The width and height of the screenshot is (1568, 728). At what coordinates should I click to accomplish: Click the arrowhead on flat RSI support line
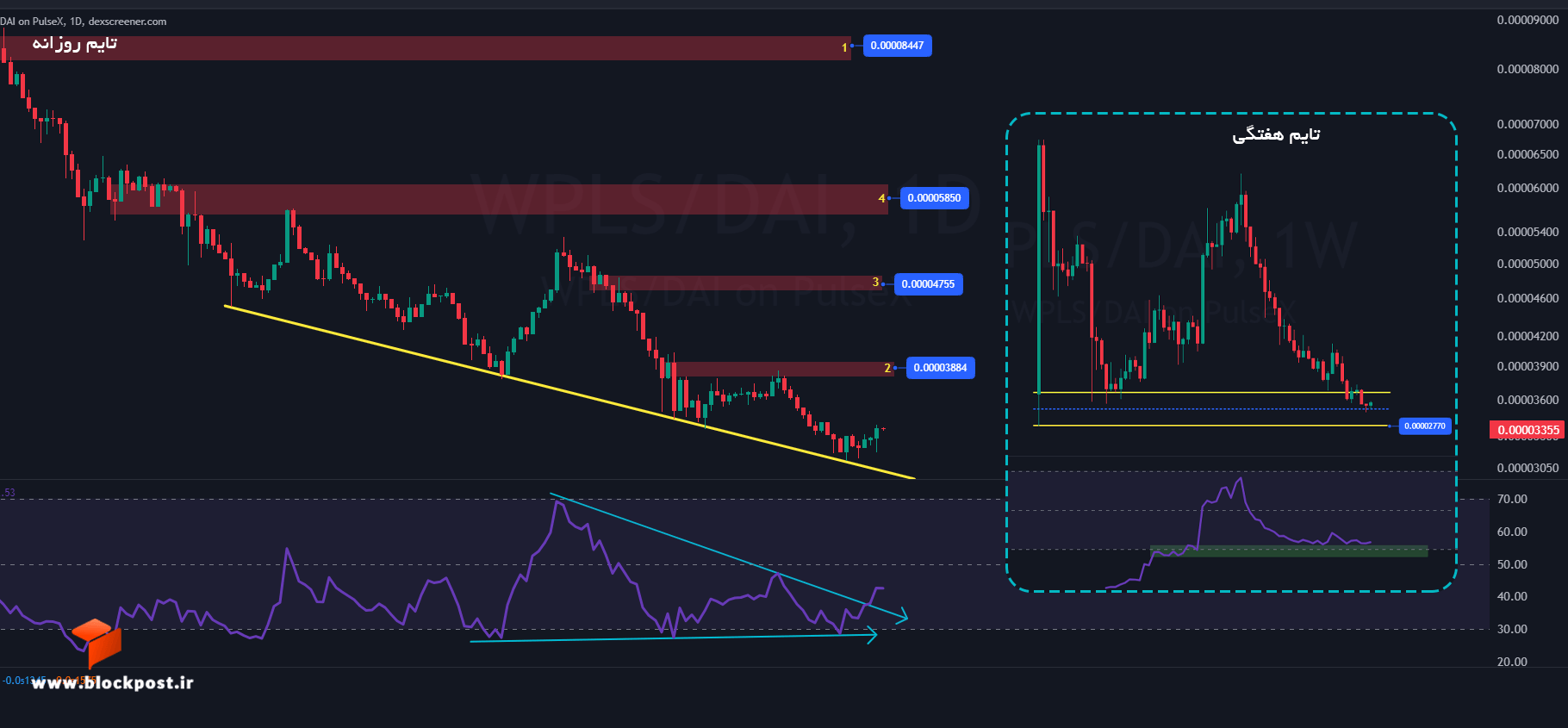tap(871, 635)
